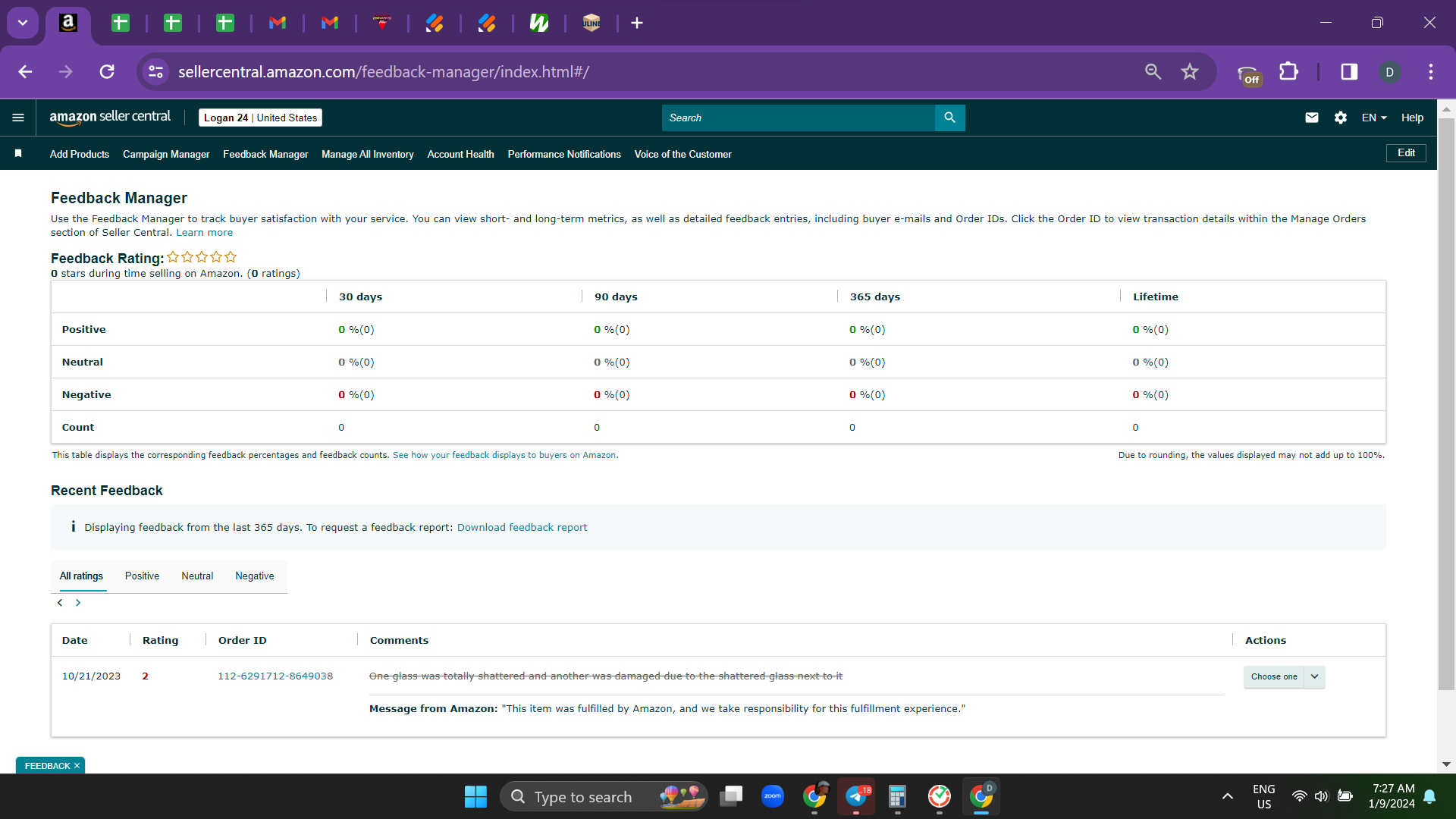Click the Windows taskbar search box
Image resolution: width=1456 pixels, height=819 pixels.
pos(604,796)
